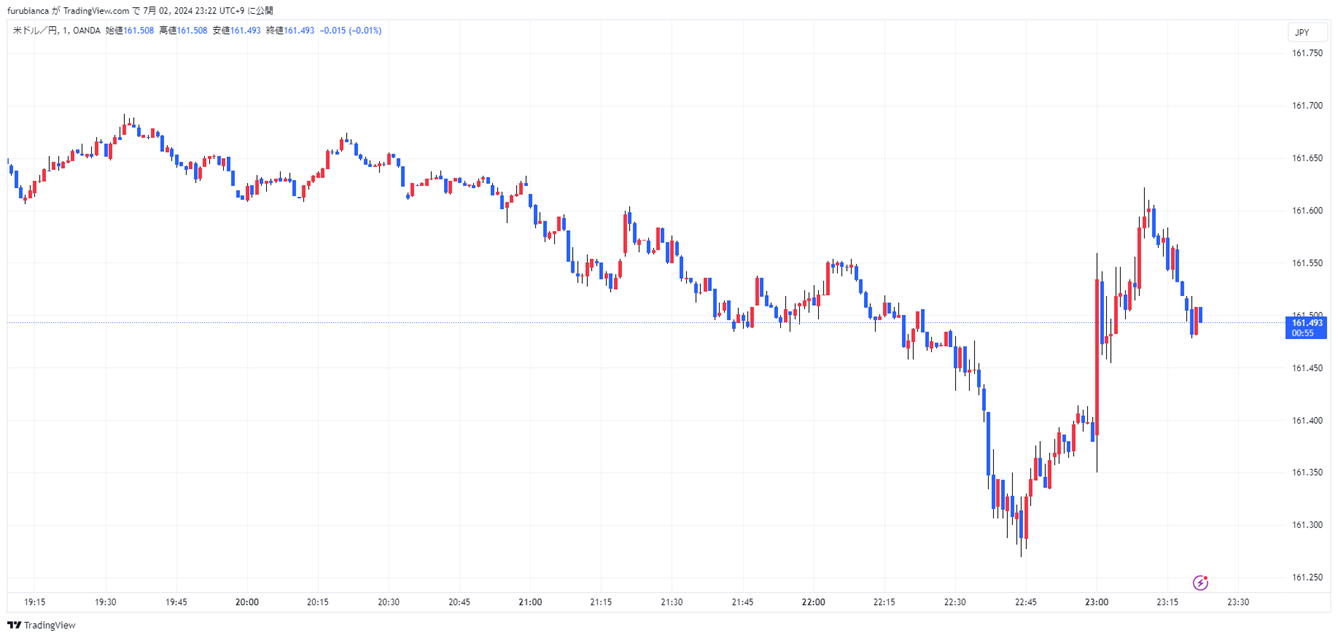This screenshot has height=638, width=1338.
Task: Click the 米ドル/円 symbol title
Action: coord(35,30)
